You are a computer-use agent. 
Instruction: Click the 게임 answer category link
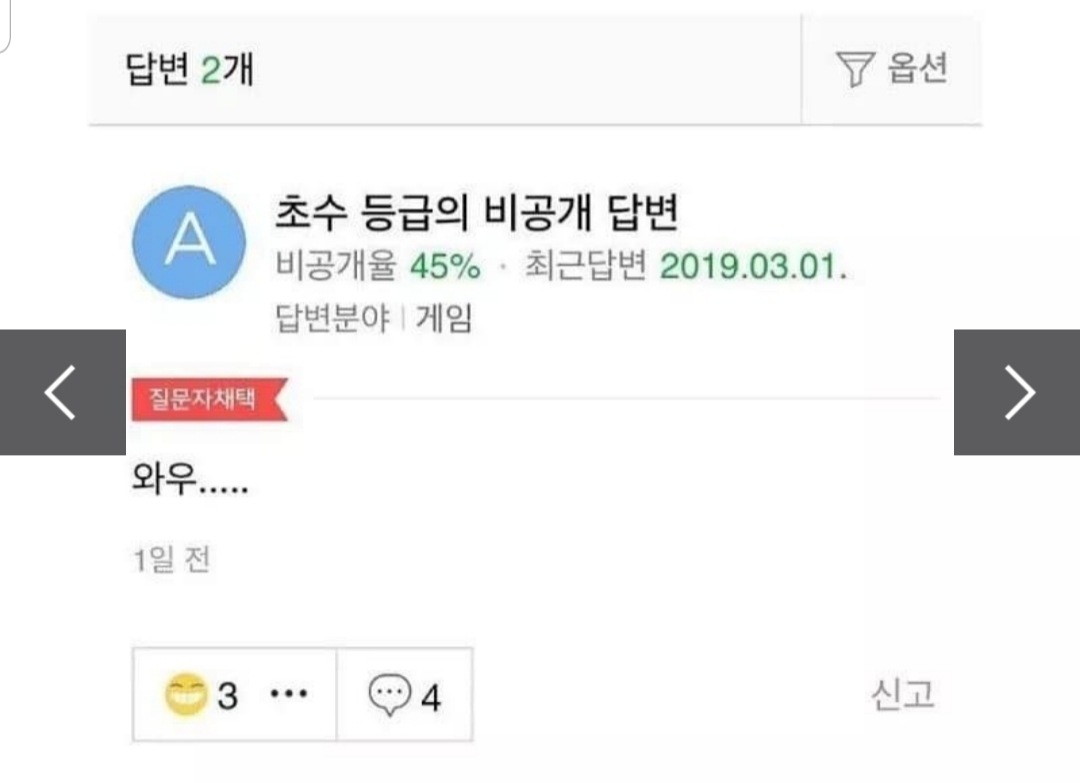(x=444, y=318)
